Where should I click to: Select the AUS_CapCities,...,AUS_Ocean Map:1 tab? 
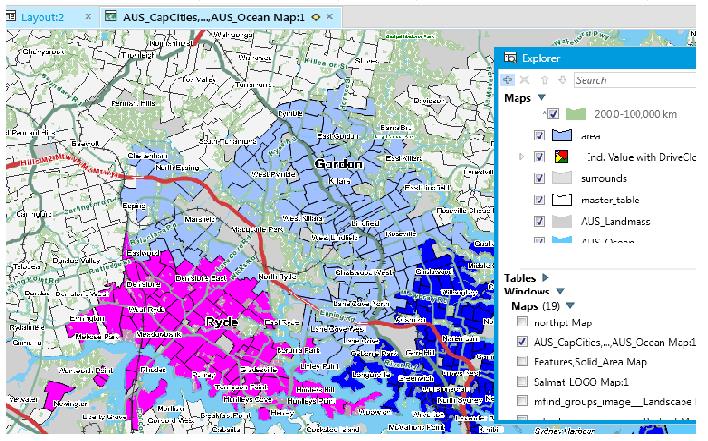(x=214, y=17)
